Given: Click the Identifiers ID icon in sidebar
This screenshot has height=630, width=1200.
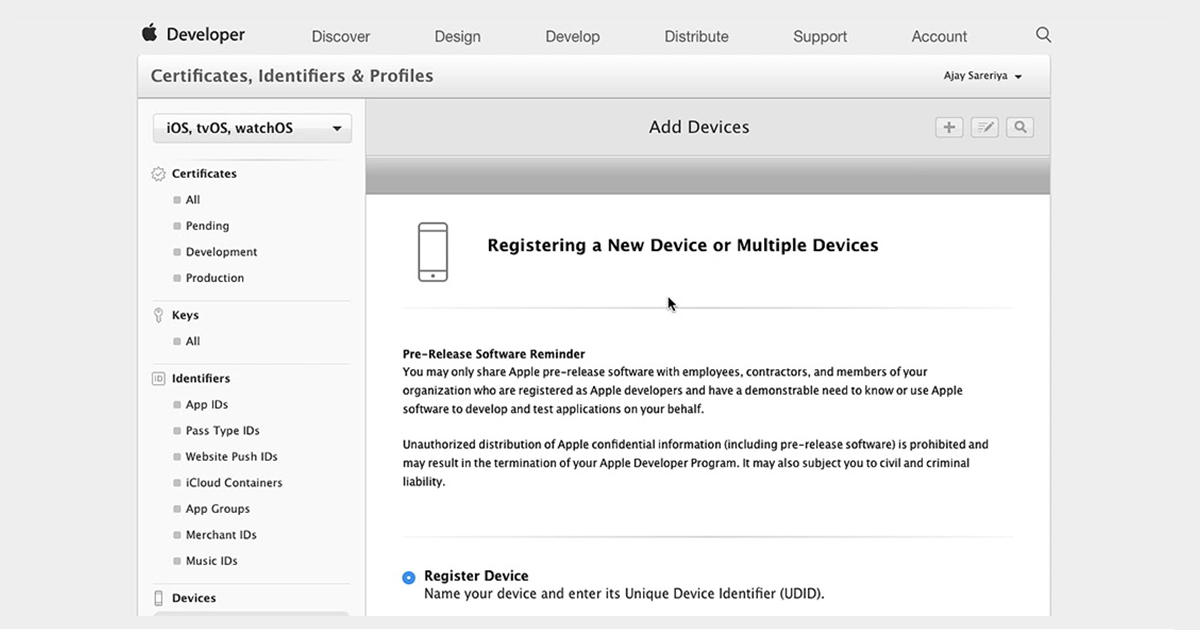Looking at the screenshot, I should pos(158,379).
